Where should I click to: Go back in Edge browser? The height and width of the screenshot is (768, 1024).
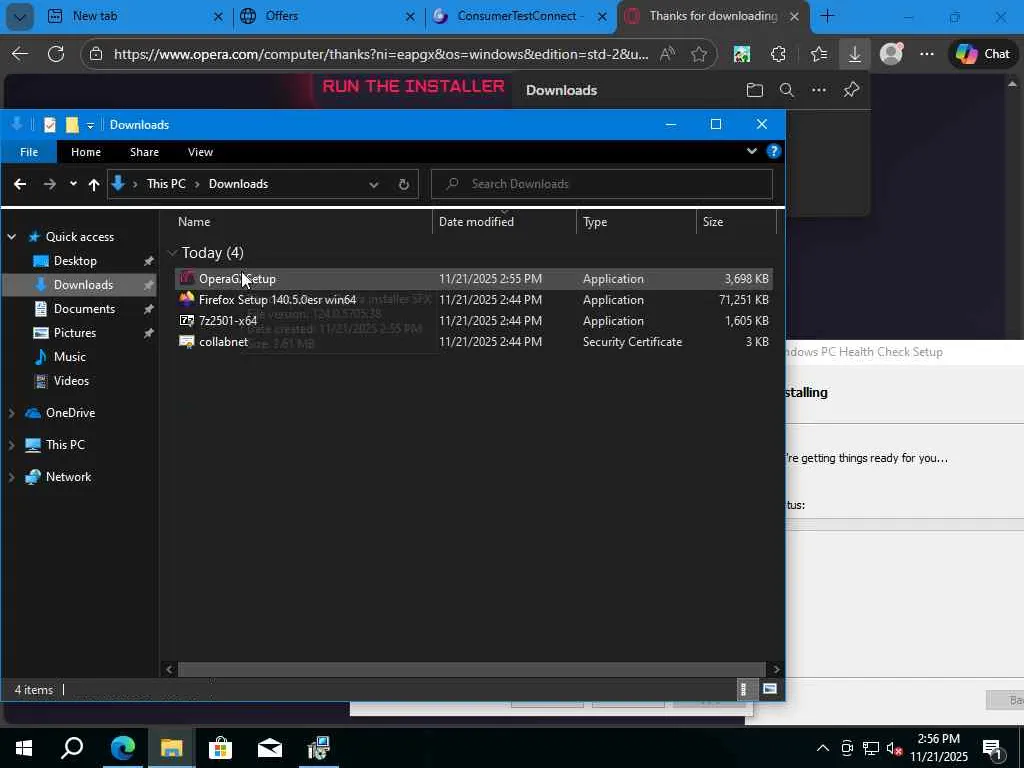[20, 54]
